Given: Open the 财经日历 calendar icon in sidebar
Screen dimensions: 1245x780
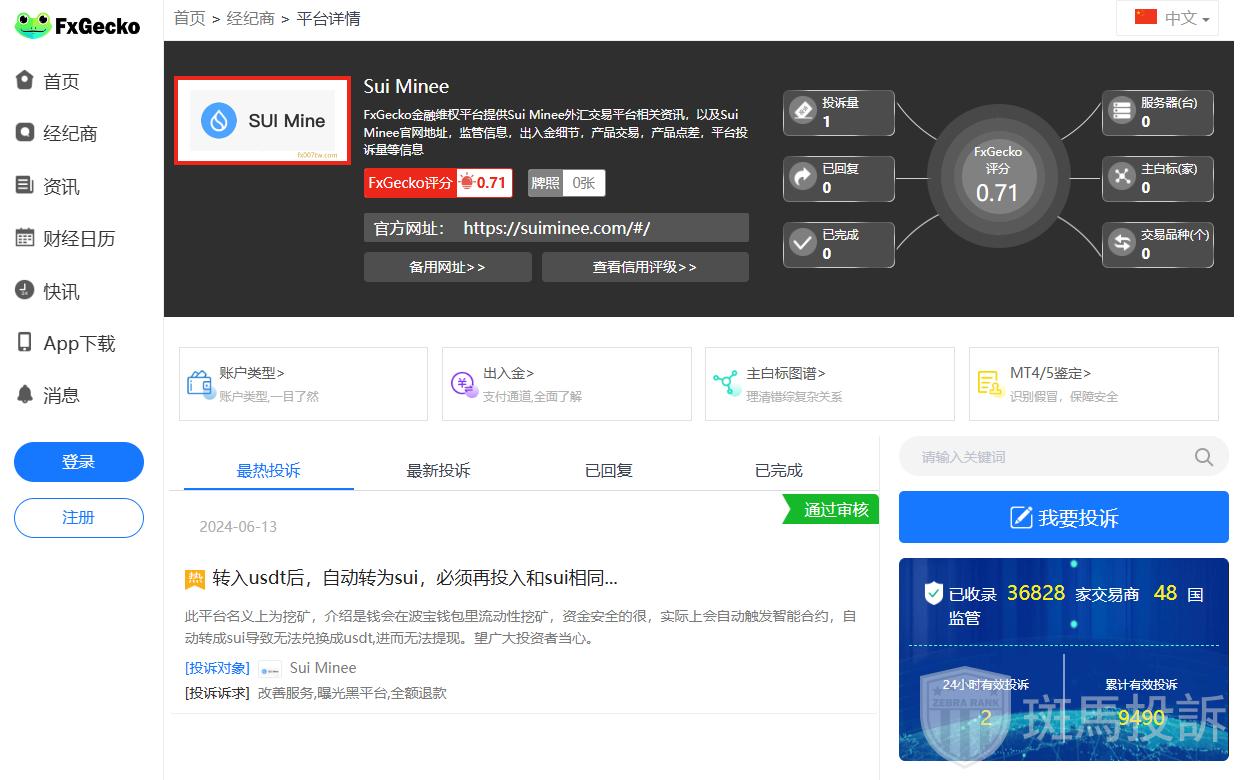Looking at the screenshot, I should pyautogui.click(x=25, y=238).
